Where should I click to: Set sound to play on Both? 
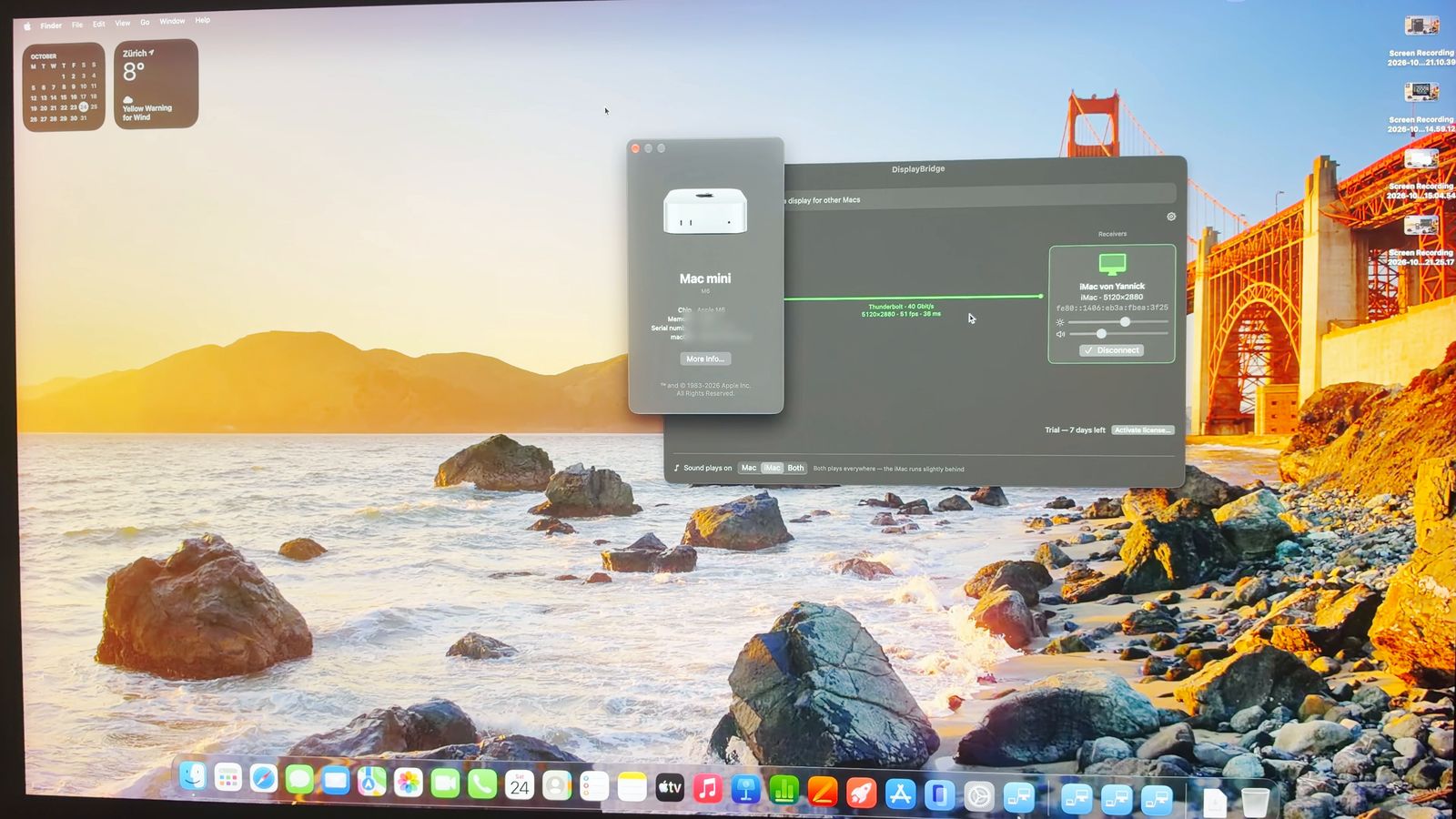(796, 468)
